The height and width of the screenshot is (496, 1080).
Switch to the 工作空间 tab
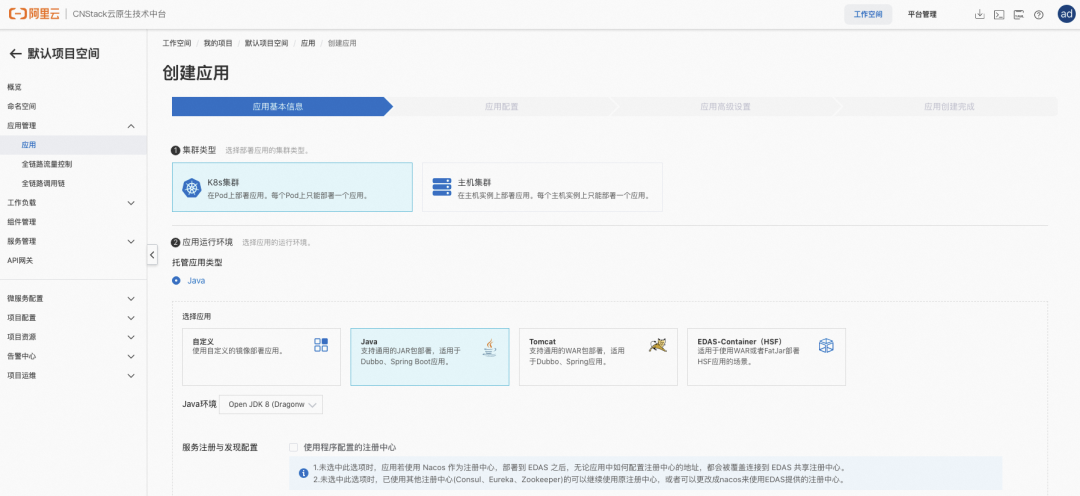[868, 14]
